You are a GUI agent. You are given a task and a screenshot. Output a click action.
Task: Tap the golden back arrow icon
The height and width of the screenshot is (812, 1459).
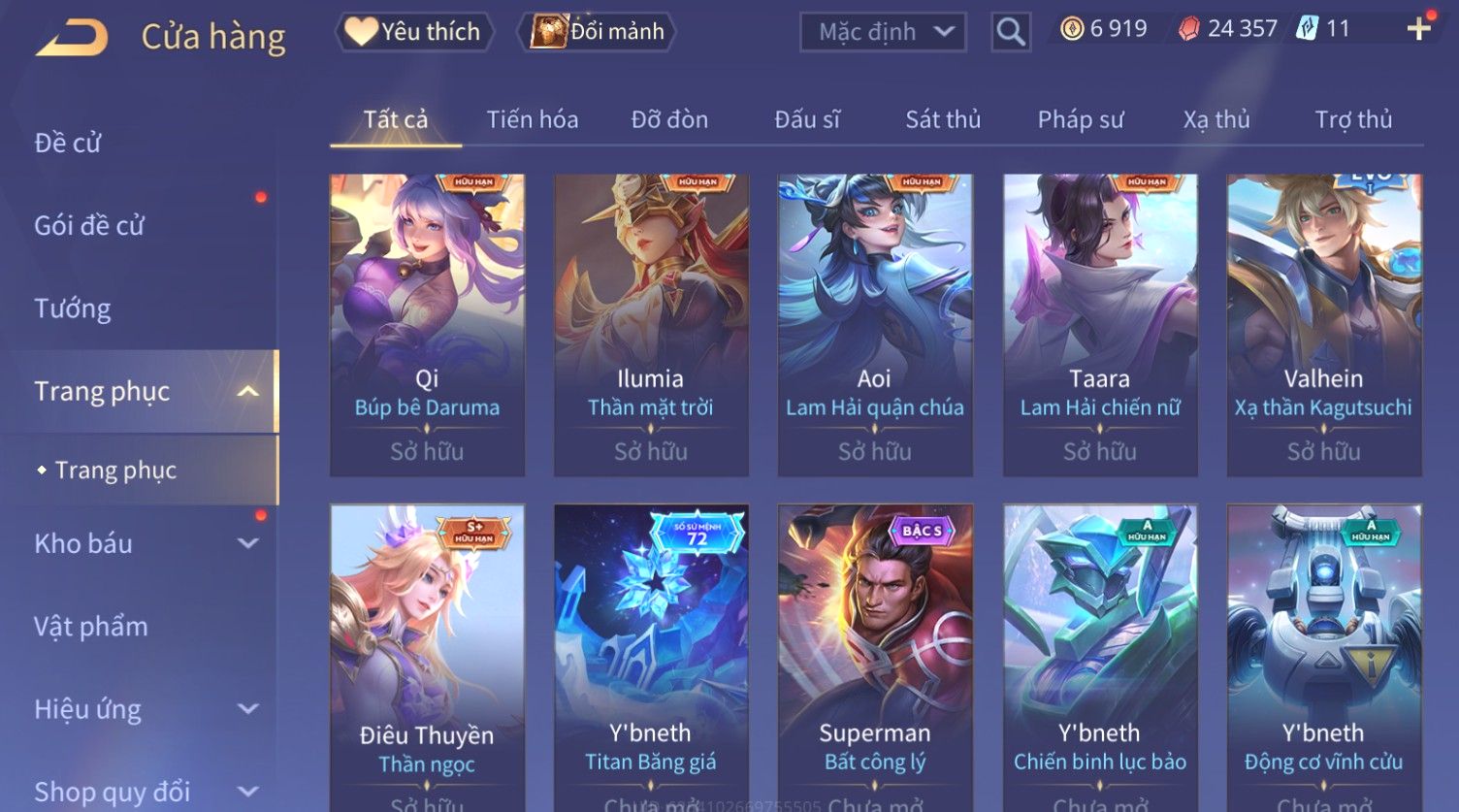(x=73, y=39)
